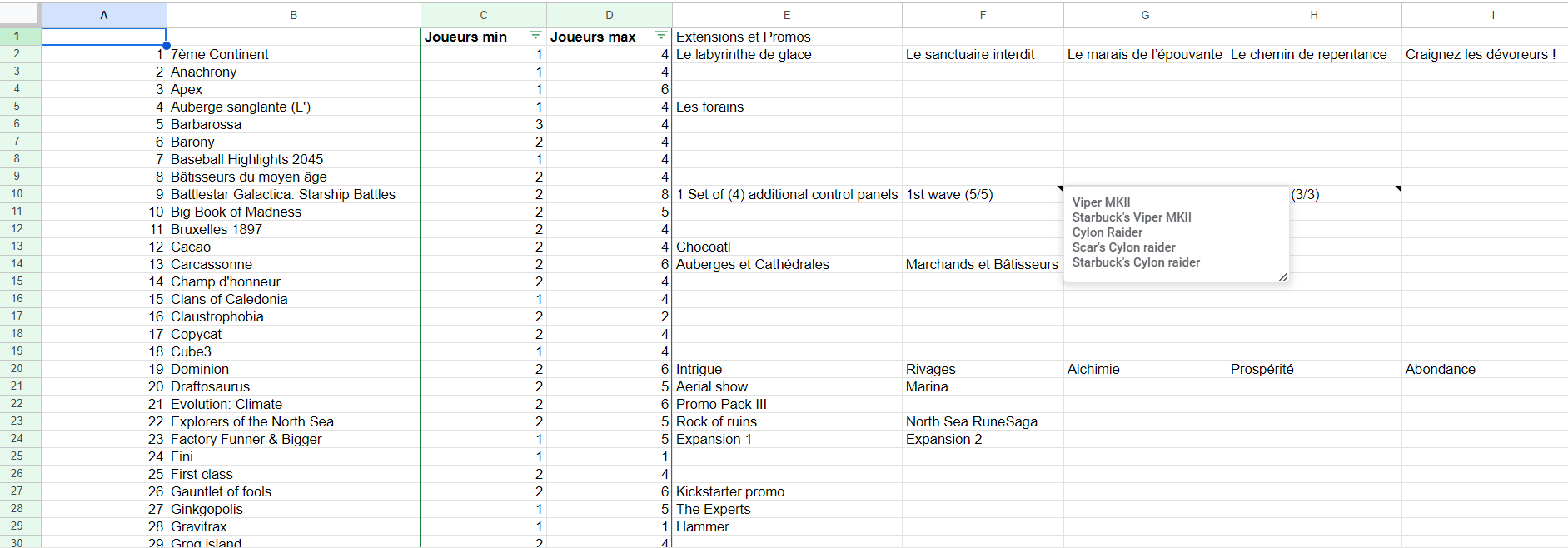Click note indicator triangle on cell F10
Viewport: 1568px width, 548px height.
[x=1060, y=188]
